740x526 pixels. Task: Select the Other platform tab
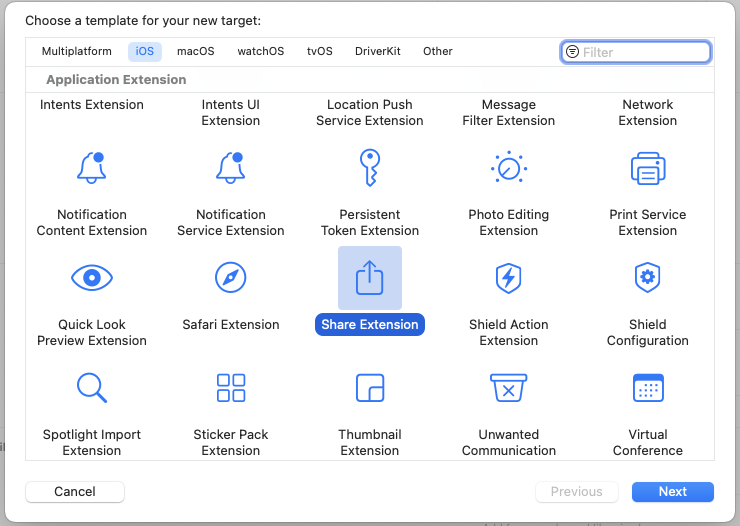click(x=437, y=51)
